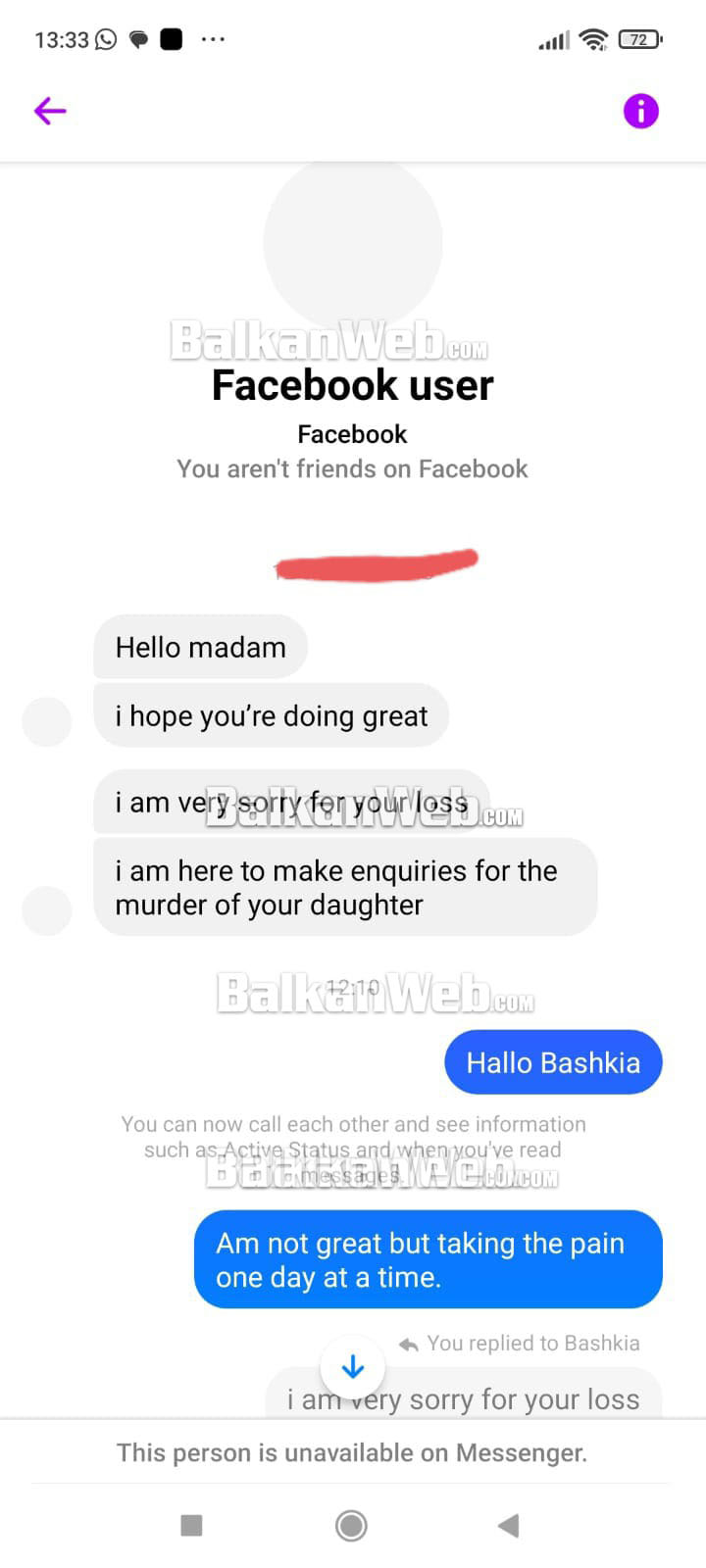706x1568 pixels.
Task: Tap the small avatar beside the 'murder of your daughter' message
Action: point(46,910)
